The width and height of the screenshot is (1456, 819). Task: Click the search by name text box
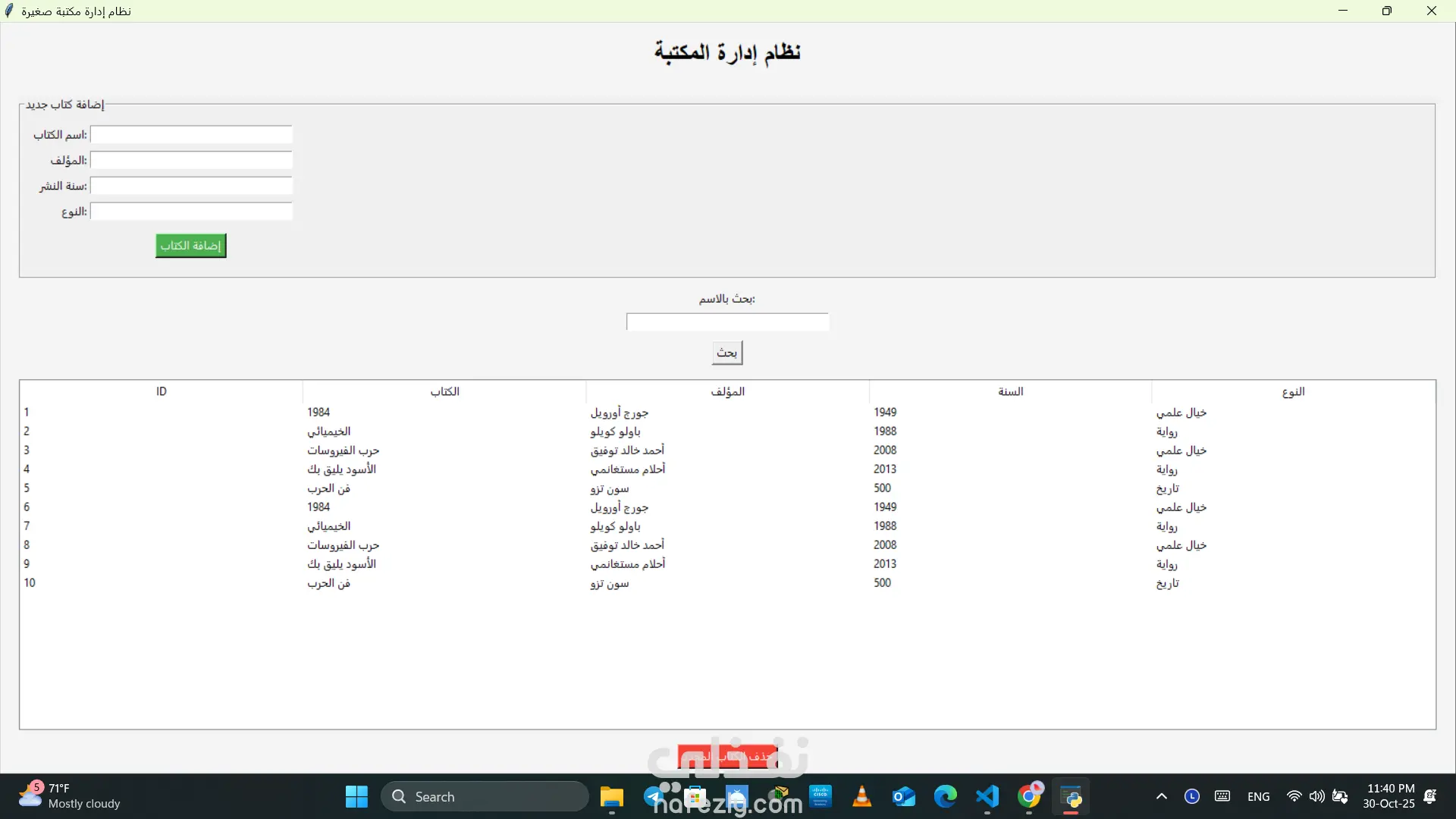point(727,322)
